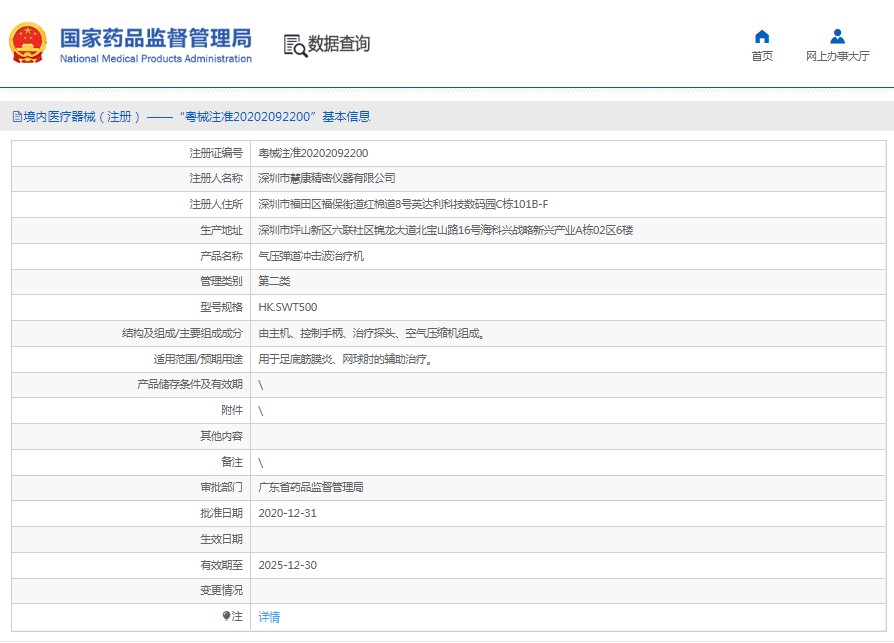Viewport: 894px width, 643px height.
Task: Click National Medical Products Administration subtitle
Action: pyautogui.click(x=156, y=59)
